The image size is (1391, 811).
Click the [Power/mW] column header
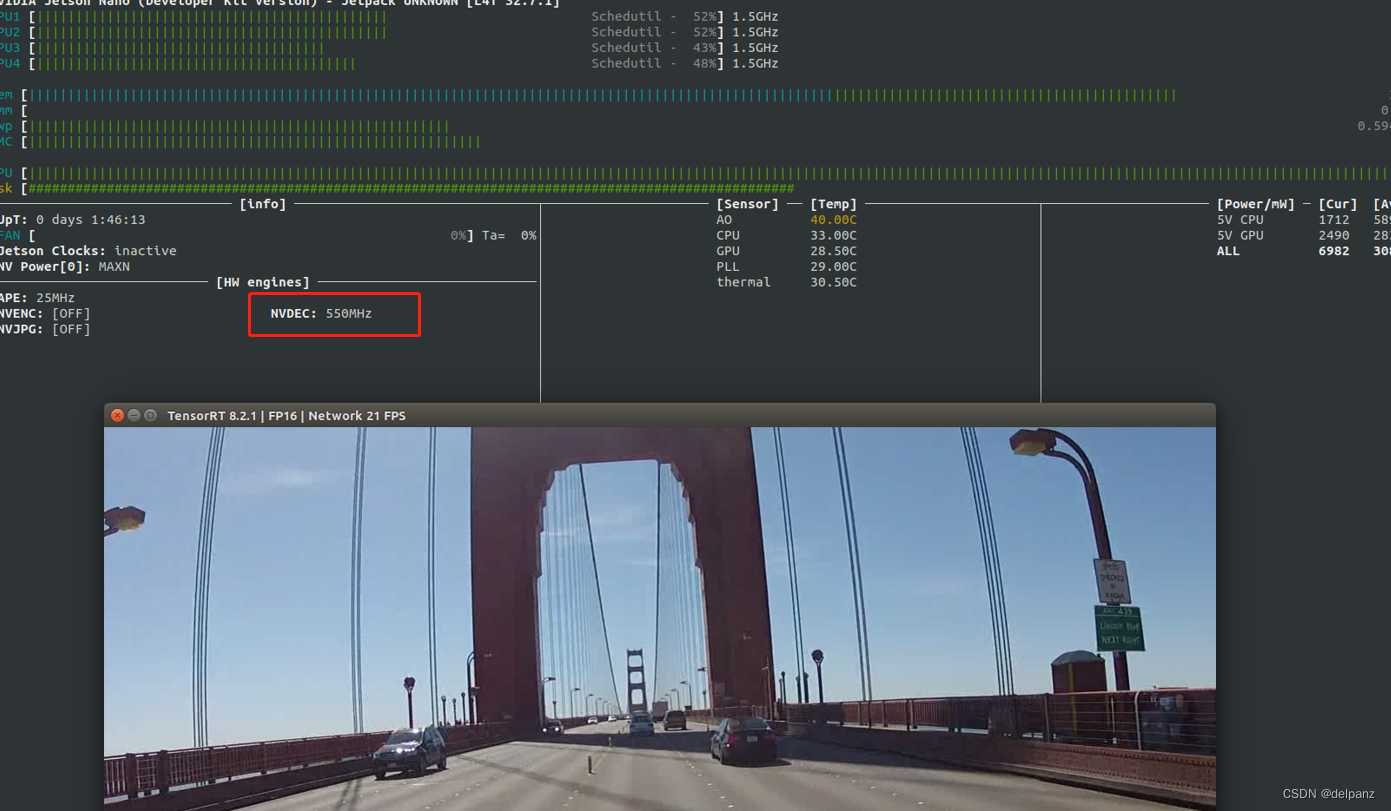1256,204
